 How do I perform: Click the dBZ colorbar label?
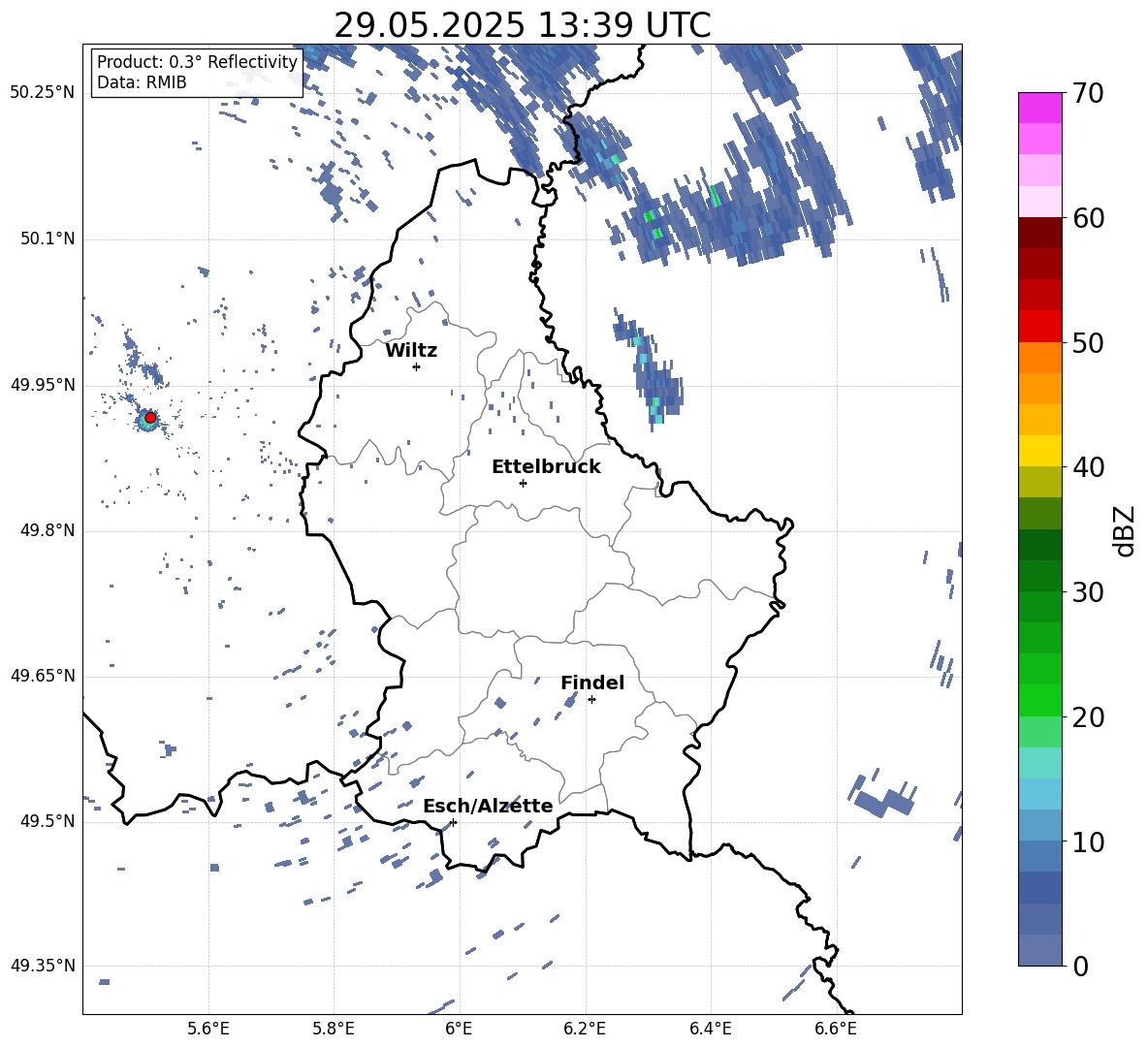pos(1125,530)
